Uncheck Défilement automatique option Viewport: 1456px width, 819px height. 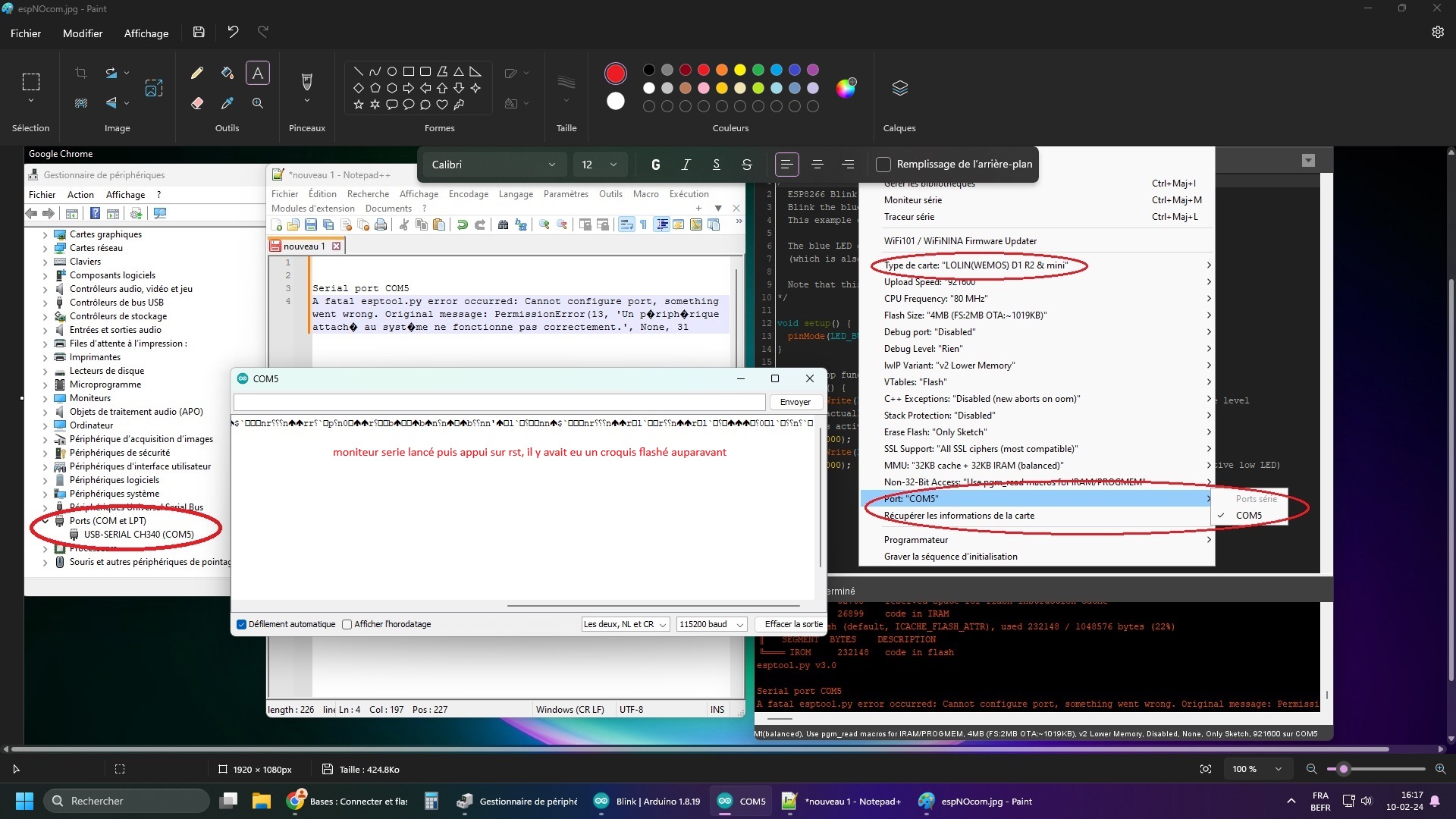point(241,624)
